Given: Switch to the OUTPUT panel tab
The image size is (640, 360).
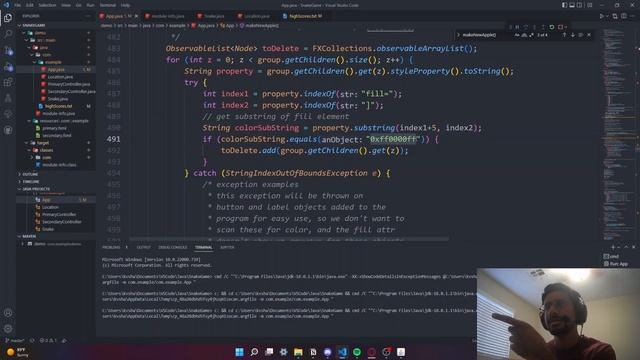Looking at the screenshot, I should tap(143, 247).
